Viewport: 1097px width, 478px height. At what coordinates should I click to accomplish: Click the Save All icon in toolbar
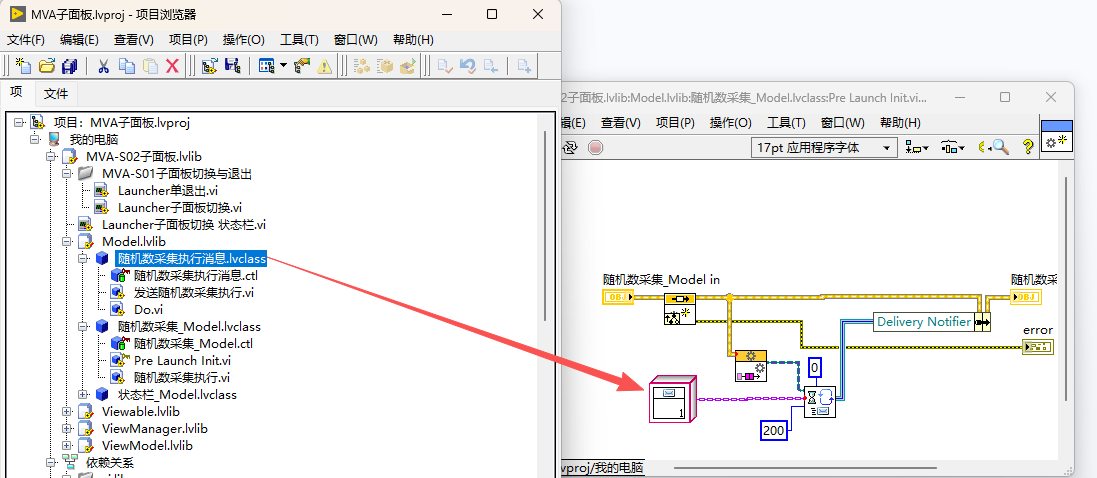click(x=69, y=66)
